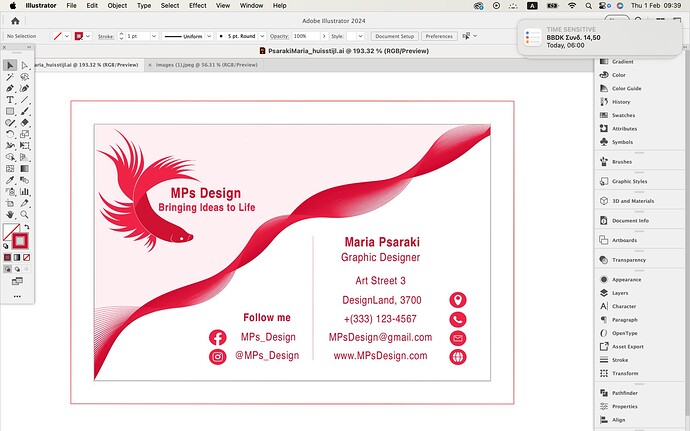Select the Eyedropper tool
This screenshot has height=431, width=690.
tap(10, 180)
